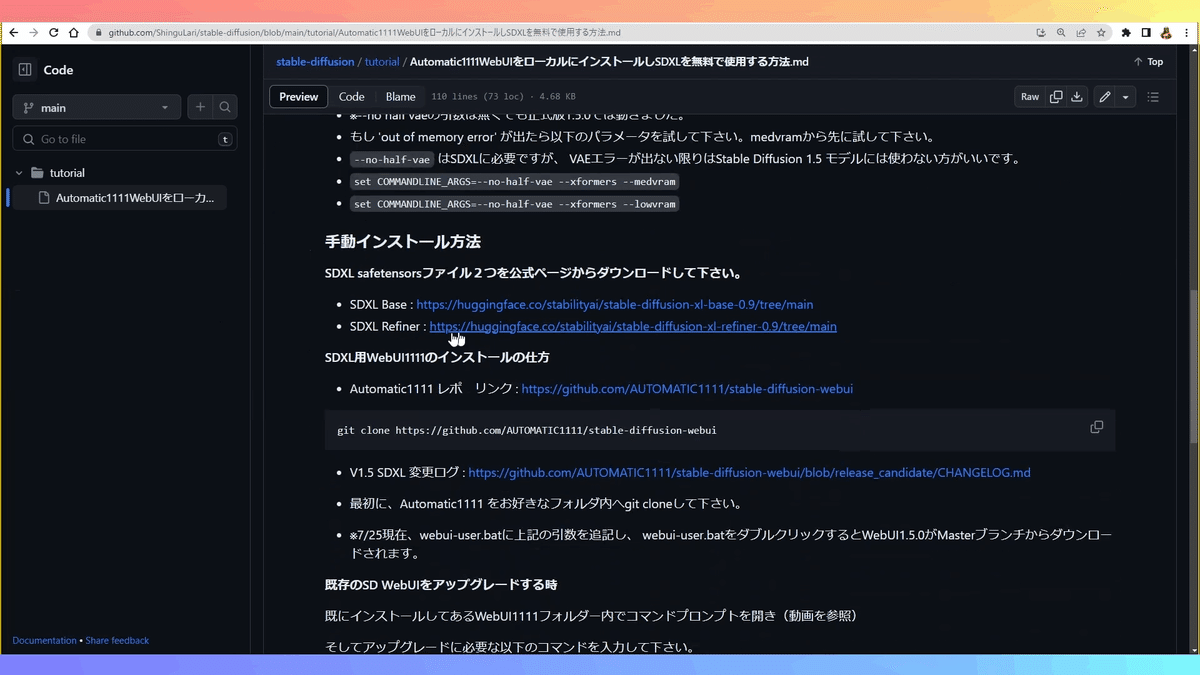Click the '--no-half-vae' inline code
Viewport: 1200px width, 675px height.
392,159
